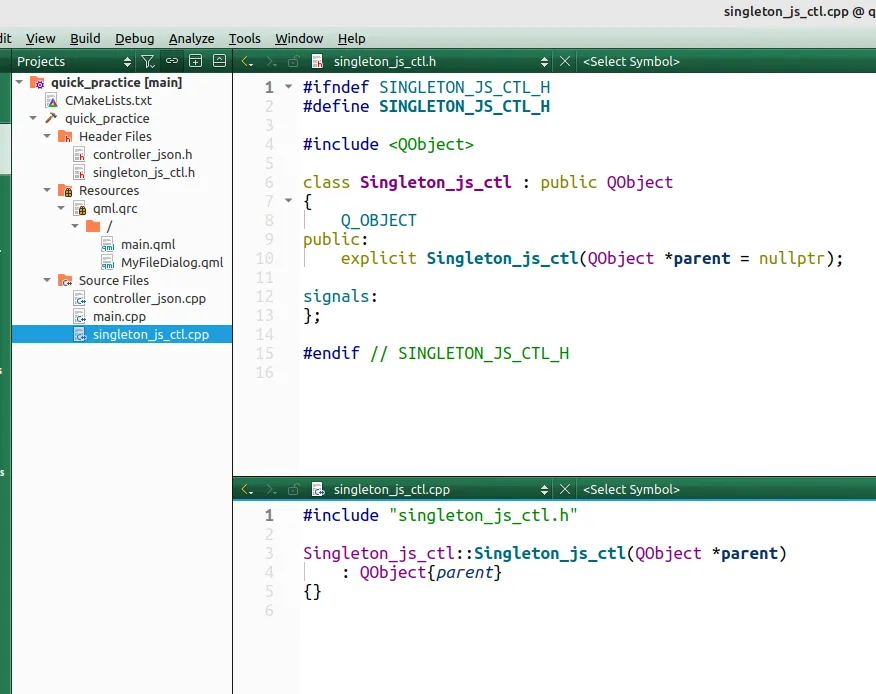
Task: Collapse the Resources folder
Action: pyautogui.click(x=47, y=191)
